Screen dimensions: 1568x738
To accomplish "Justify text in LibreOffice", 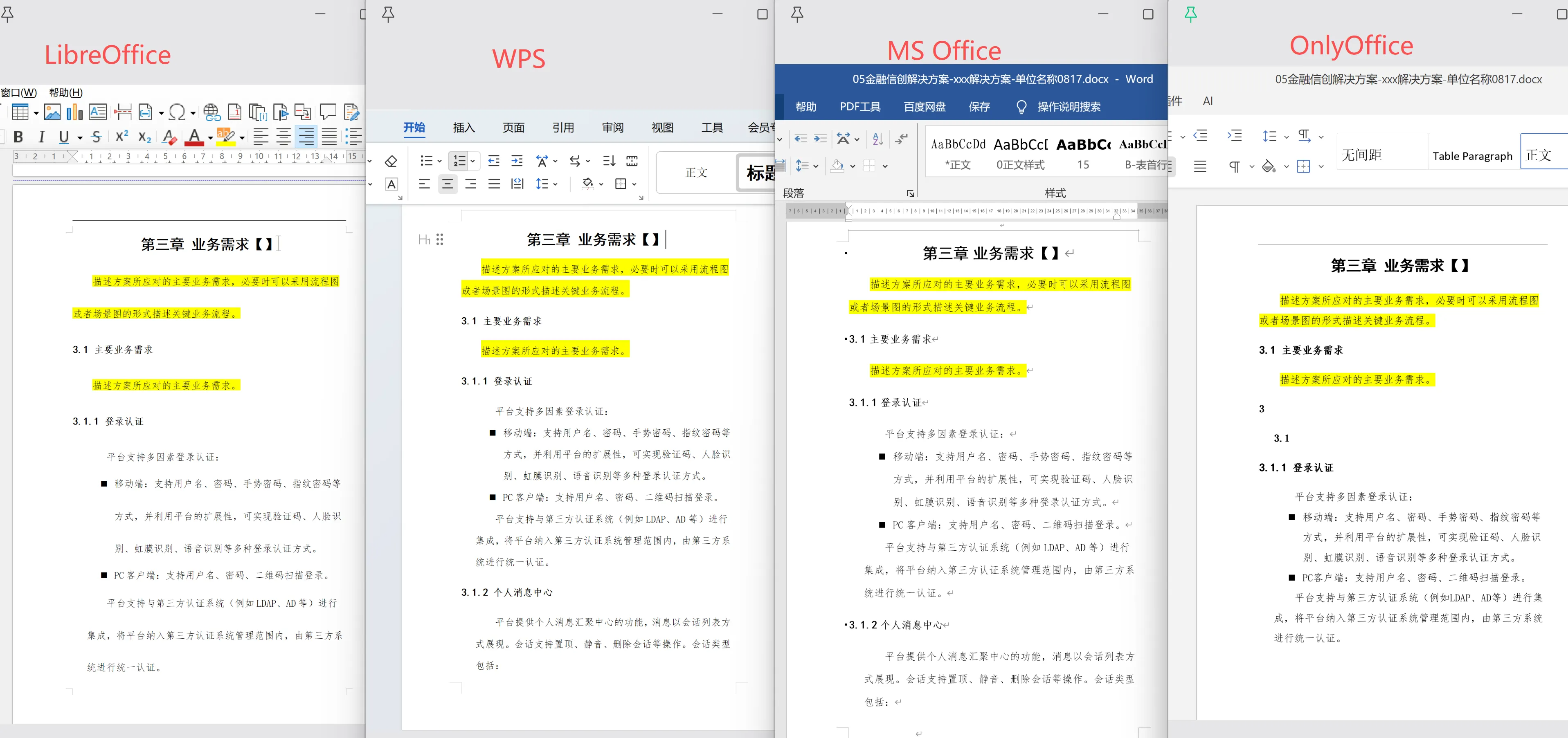I will click(x=329, y=137).
